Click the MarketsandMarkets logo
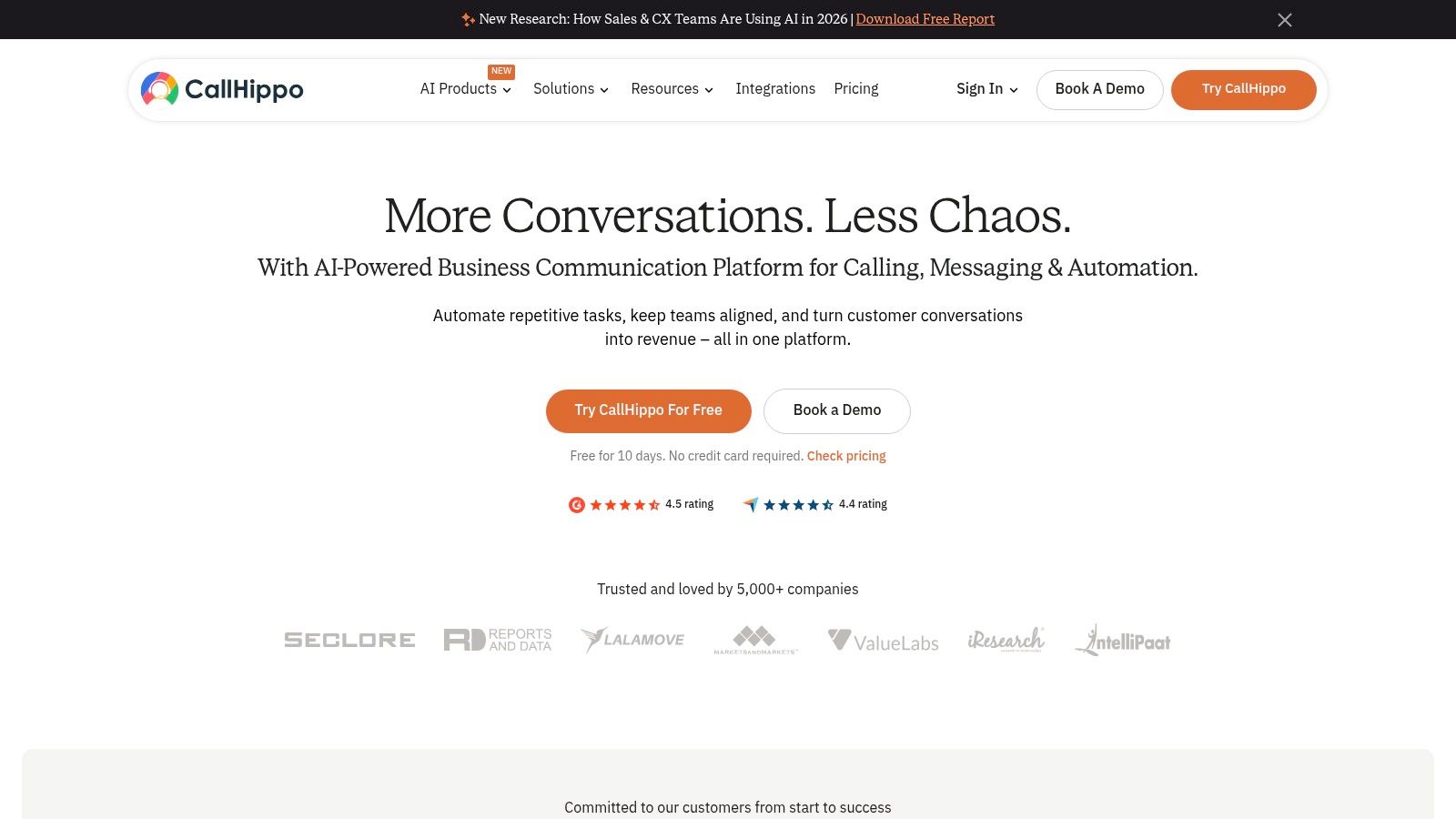1456x819 pixels. click(755, 640)
